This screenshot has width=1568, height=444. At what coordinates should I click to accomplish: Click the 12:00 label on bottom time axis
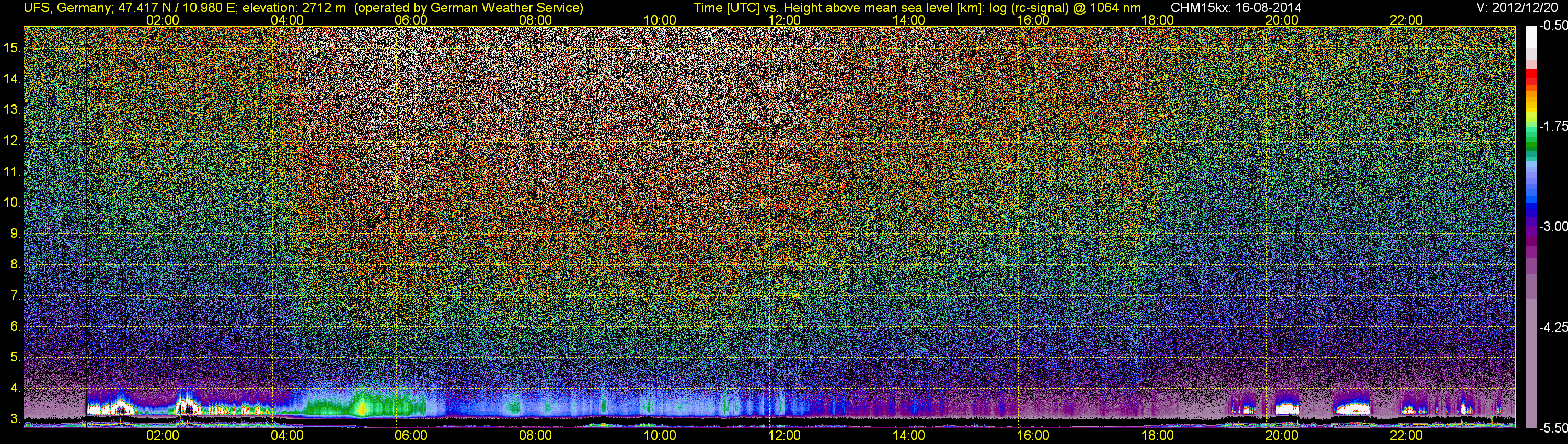pyautogui.click(x=784, y=436)
